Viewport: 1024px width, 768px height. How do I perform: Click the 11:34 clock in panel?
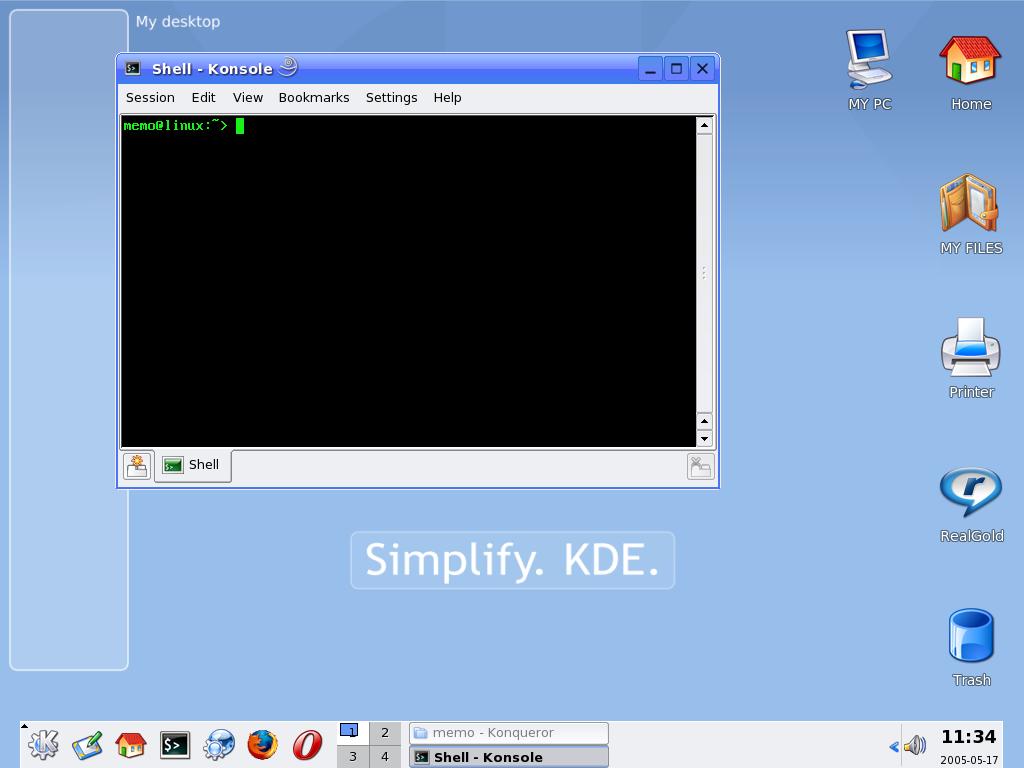pyautogui.click(x=968, y=737)
